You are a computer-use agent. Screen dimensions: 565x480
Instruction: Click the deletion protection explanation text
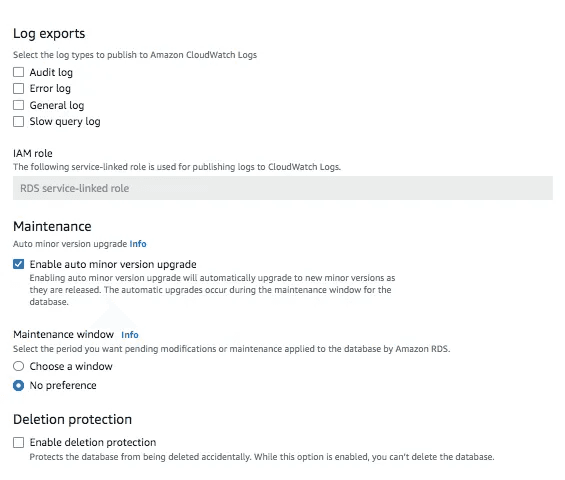[x=262, y=457]
